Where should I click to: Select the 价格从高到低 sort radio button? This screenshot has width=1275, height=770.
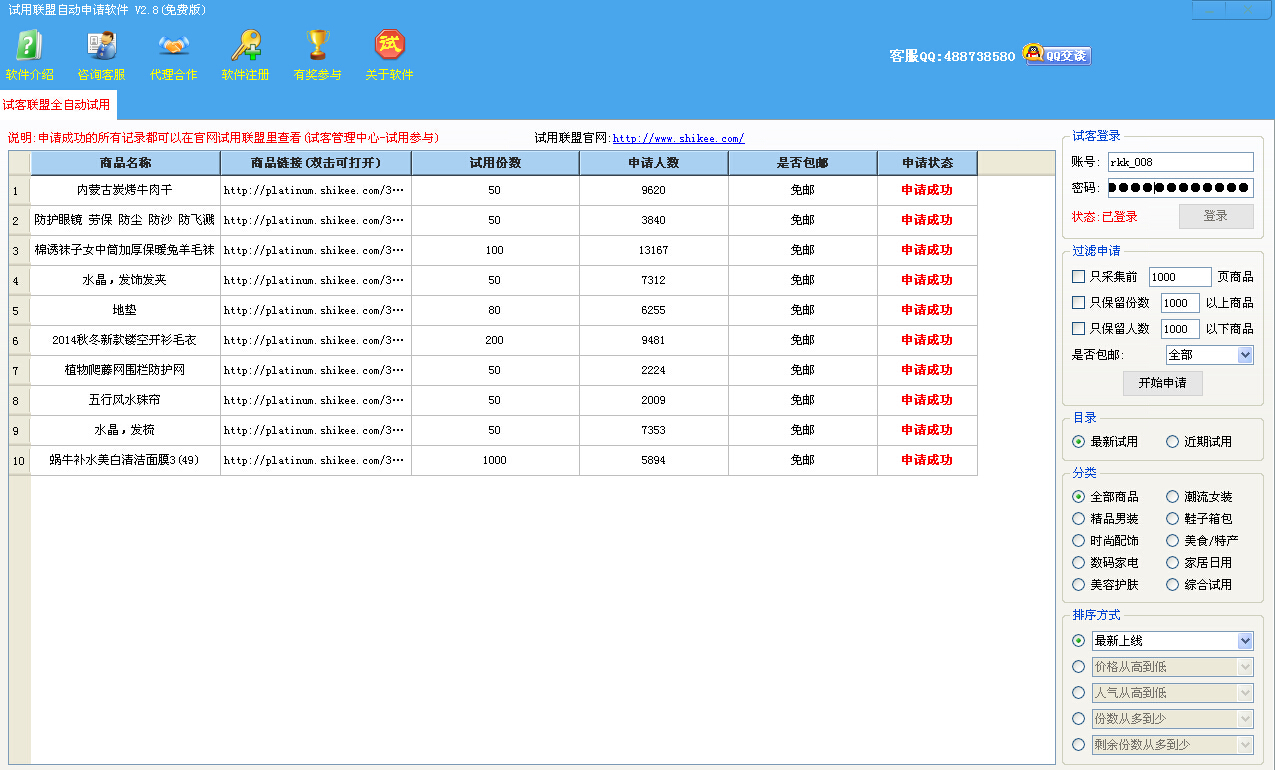pos(1078,667)
